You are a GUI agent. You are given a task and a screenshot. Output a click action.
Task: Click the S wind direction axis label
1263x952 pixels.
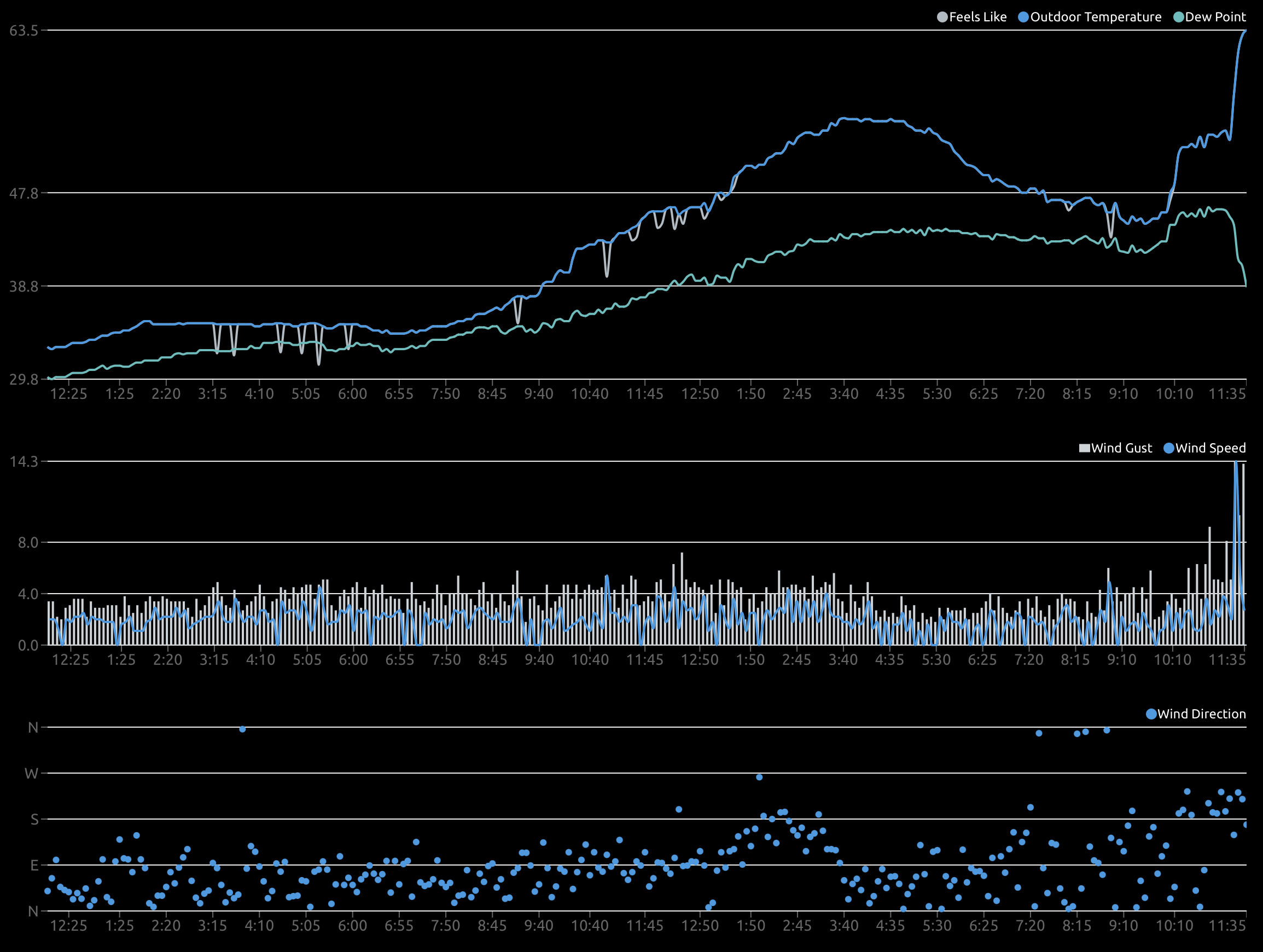coord(34,820)
